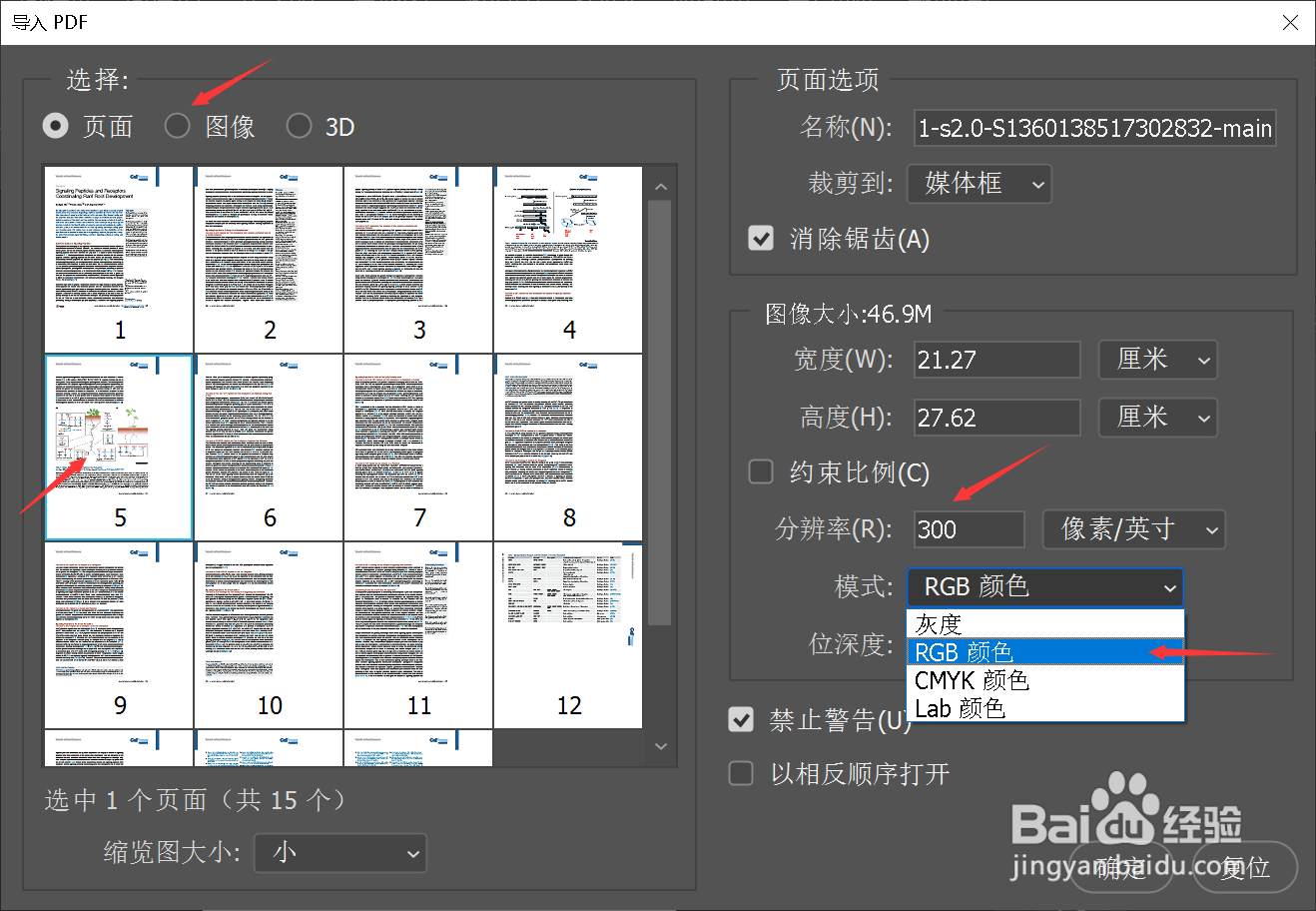Open the 缩览图大小 thumbnail size dropdown

340,853
